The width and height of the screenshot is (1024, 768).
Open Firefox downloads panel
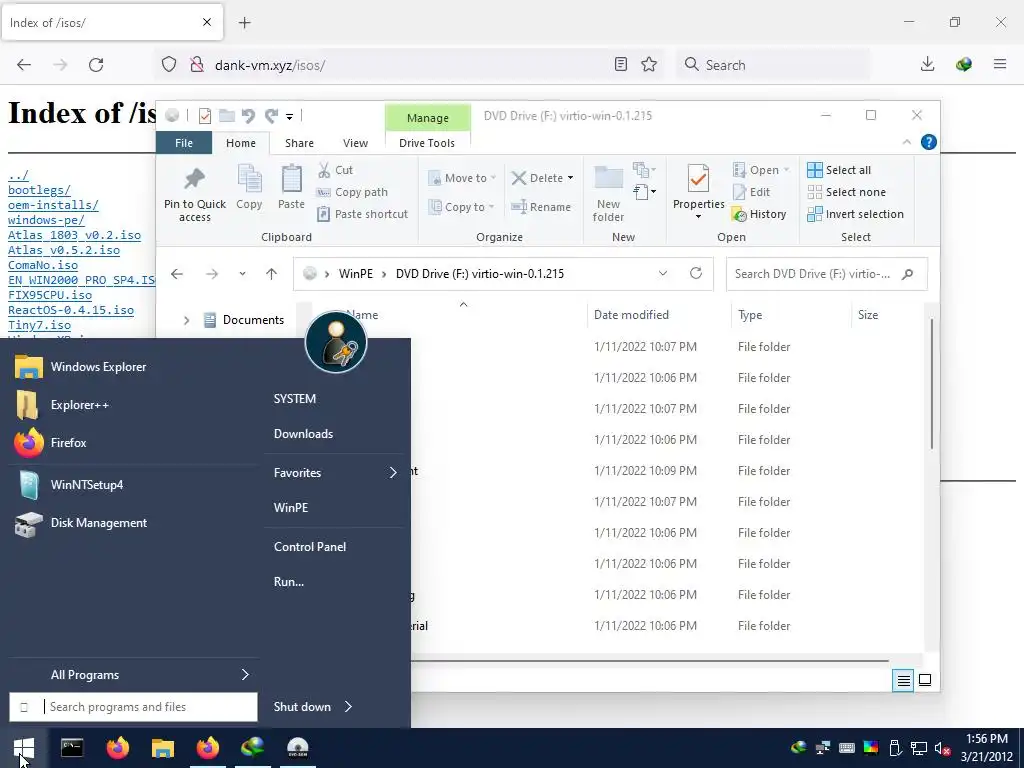pos(927,64)
